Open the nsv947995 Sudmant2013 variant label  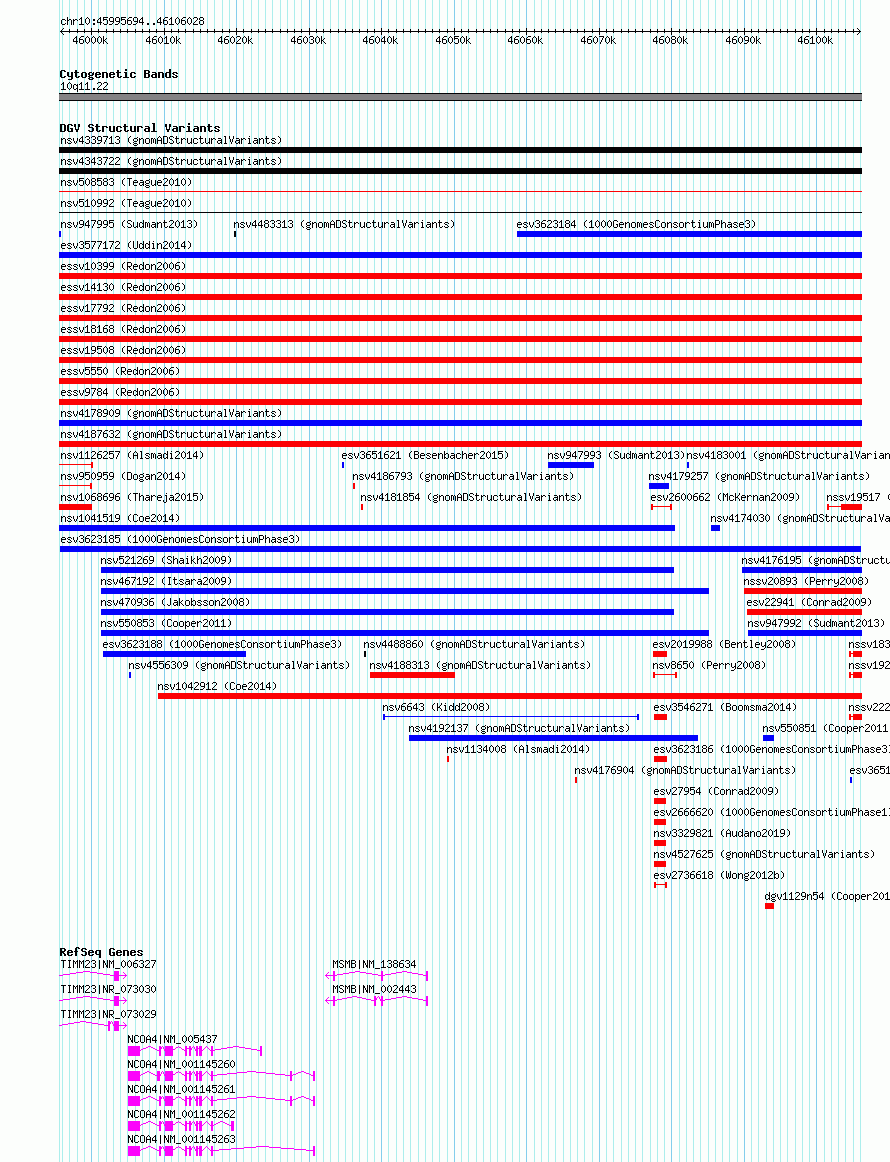click(129, 224)
